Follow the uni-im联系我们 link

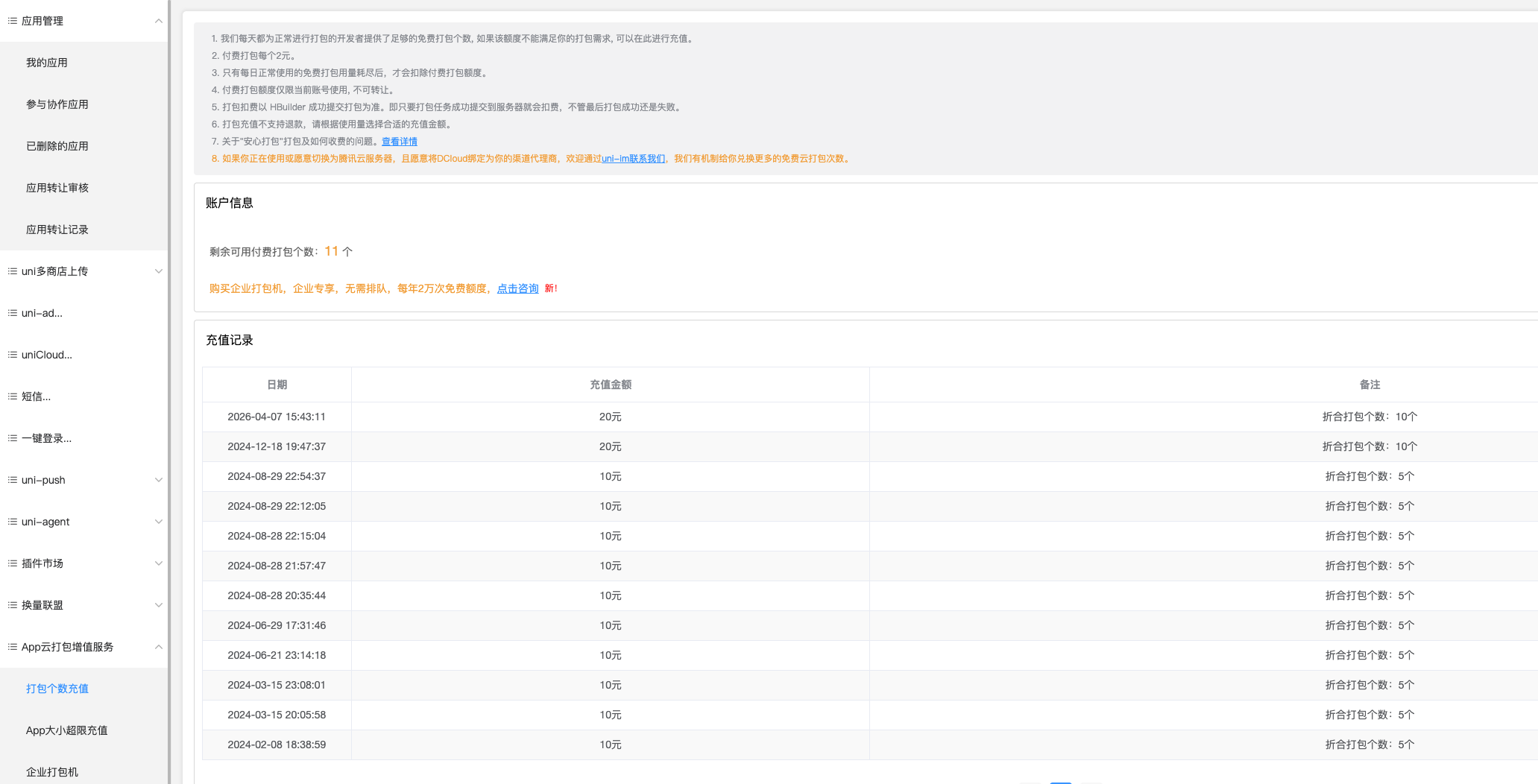tap(633, 159)
